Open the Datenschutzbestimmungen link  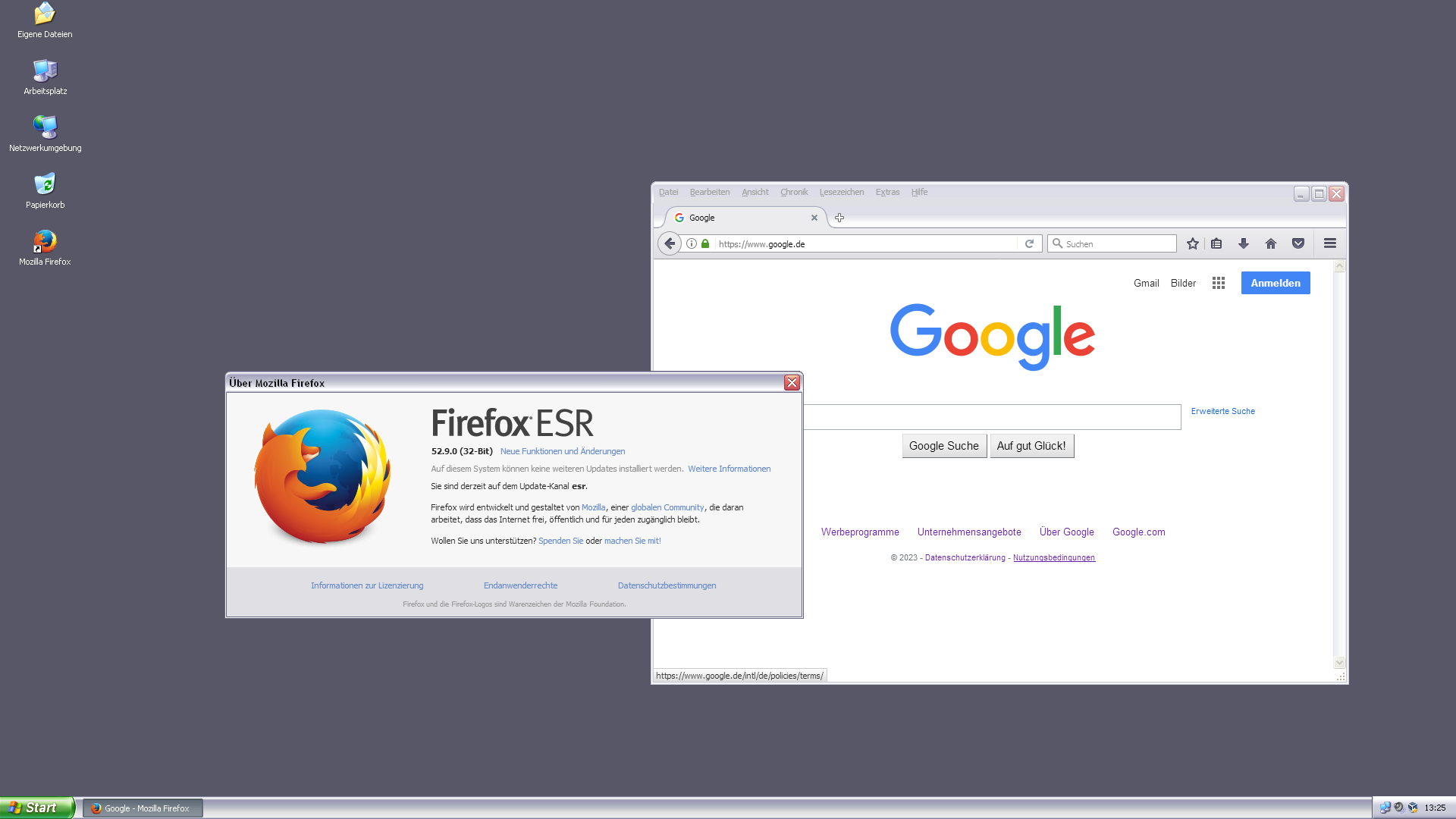point(667,585)
